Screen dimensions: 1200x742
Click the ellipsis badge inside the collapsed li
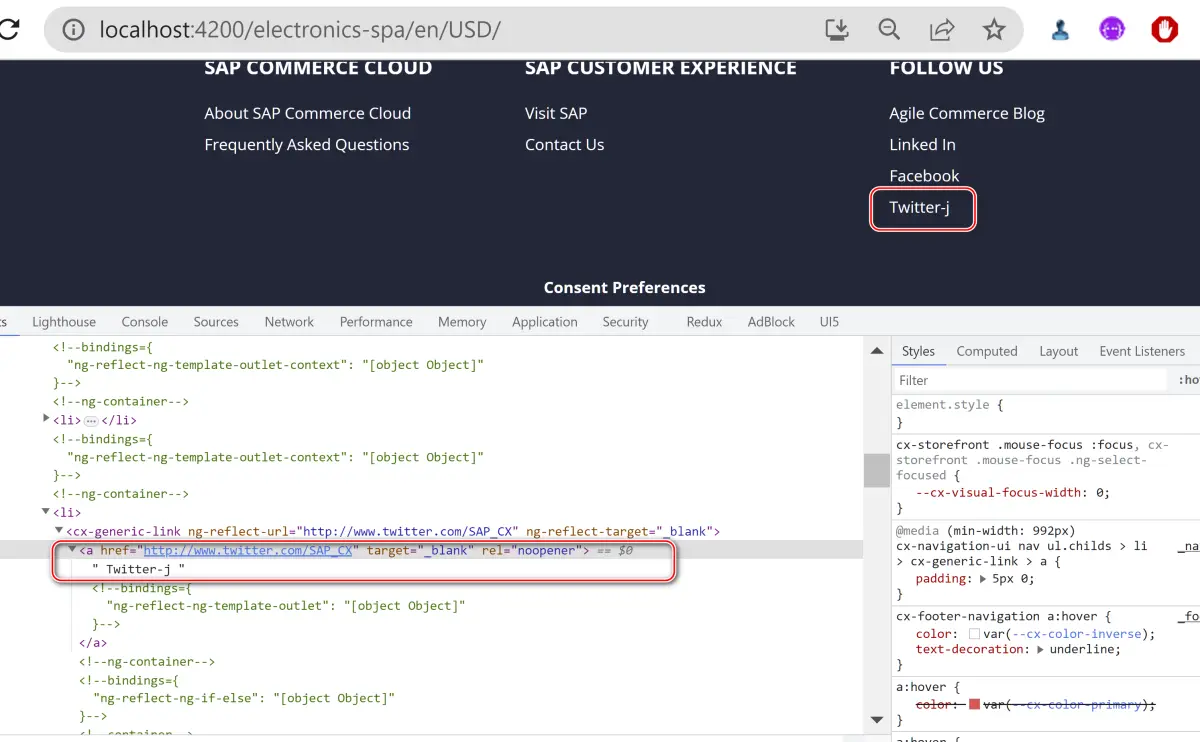90,421
